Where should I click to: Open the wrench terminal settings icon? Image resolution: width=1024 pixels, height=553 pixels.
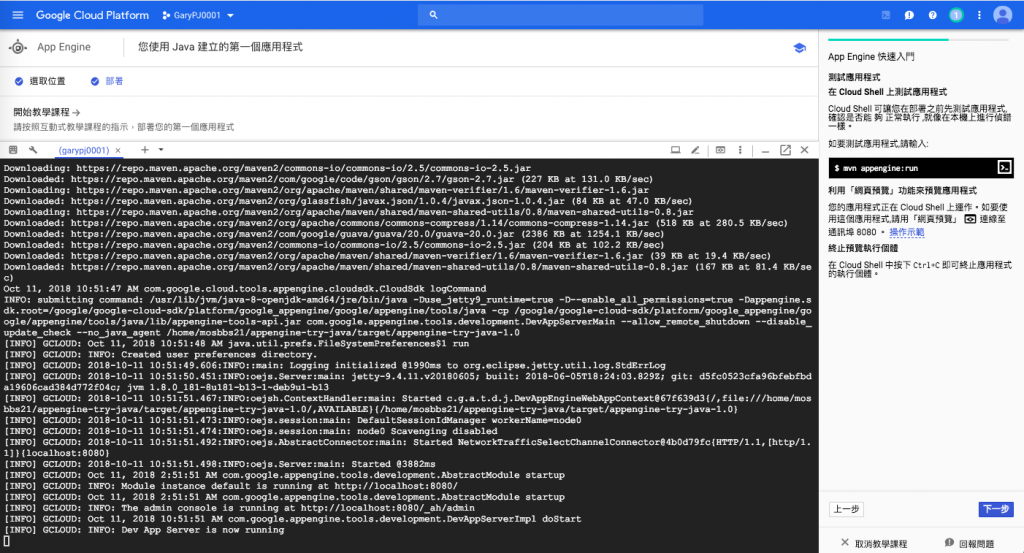pos(33,150)
